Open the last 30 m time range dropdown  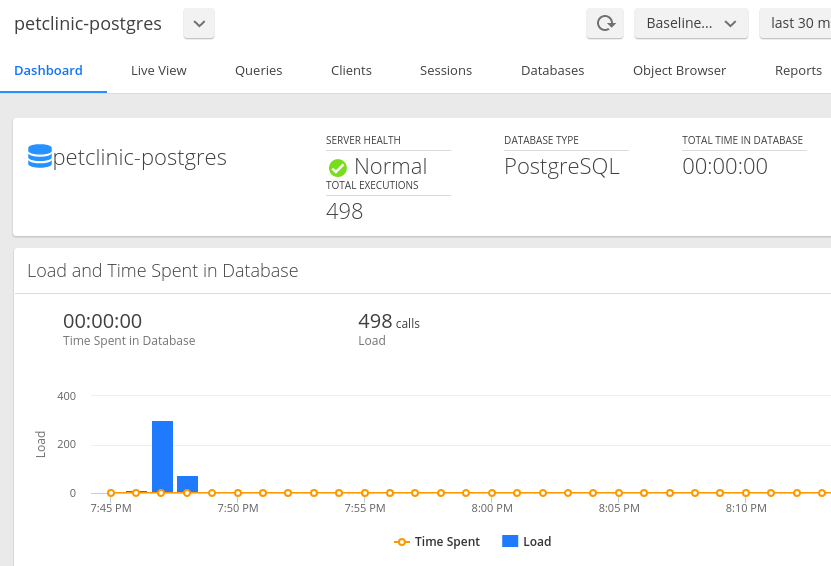(795, 23)
